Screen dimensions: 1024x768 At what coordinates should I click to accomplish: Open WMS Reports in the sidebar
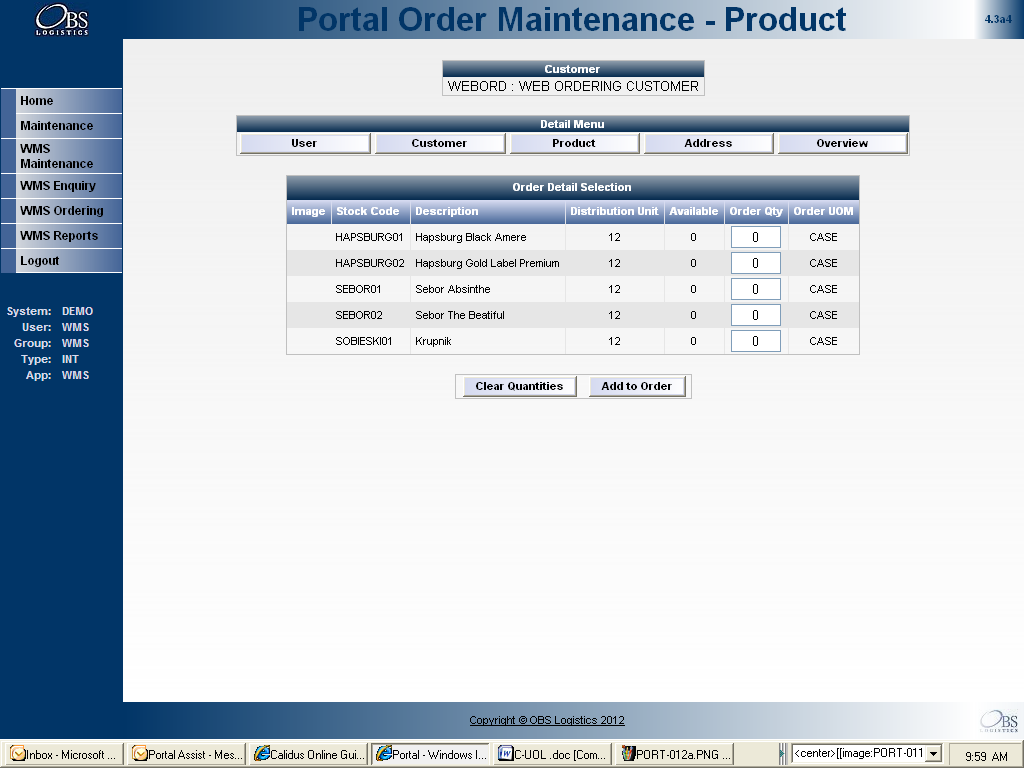pos(61,236)
